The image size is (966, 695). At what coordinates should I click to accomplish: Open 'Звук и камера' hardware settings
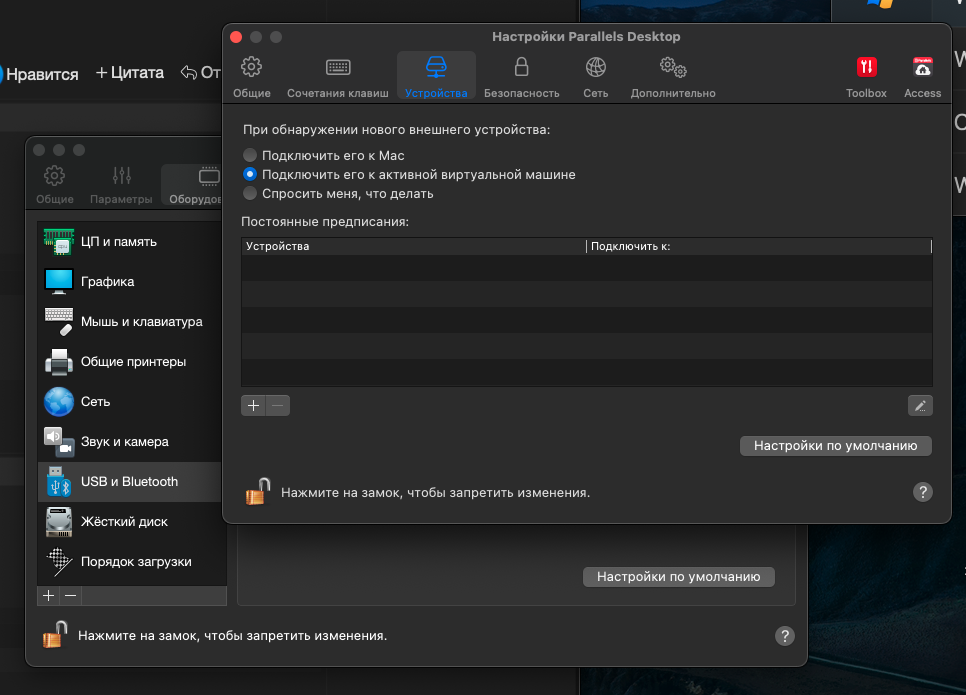tap(124, 442)
